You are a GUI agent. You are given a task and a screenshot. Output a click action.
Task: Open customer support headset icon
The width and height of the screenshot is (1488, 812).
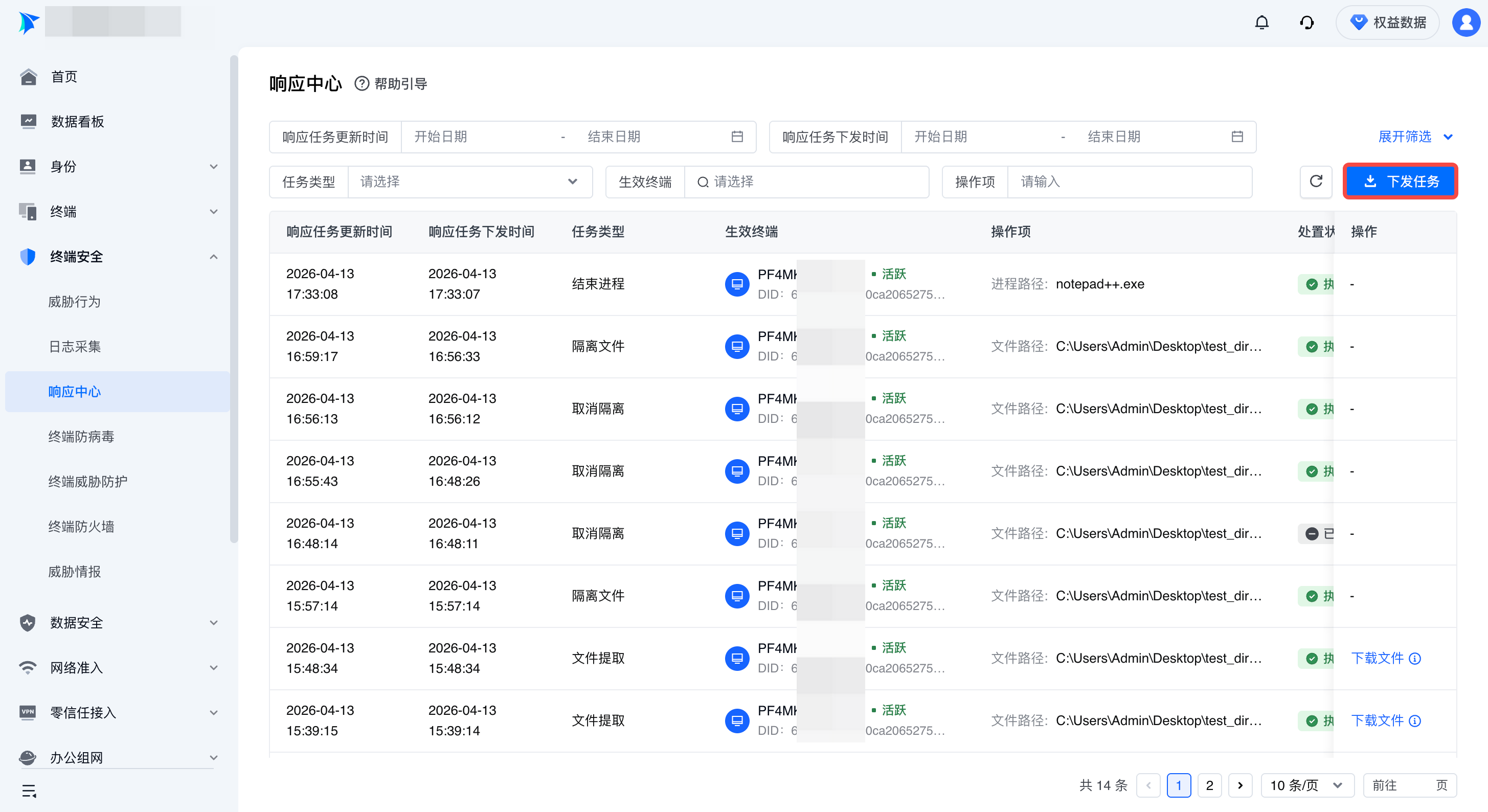pos(1306,22)
